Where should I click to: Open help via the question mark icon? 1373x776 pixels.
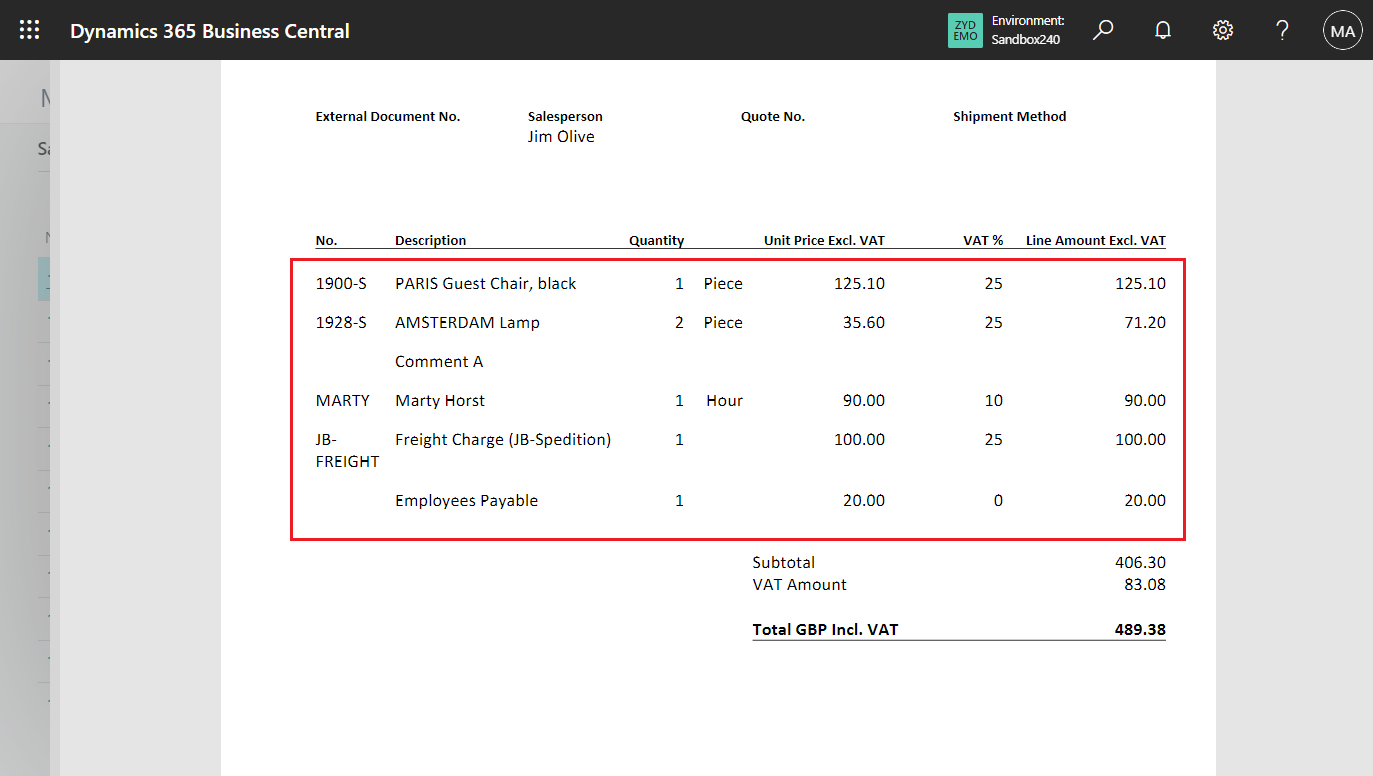[1282, 29]
